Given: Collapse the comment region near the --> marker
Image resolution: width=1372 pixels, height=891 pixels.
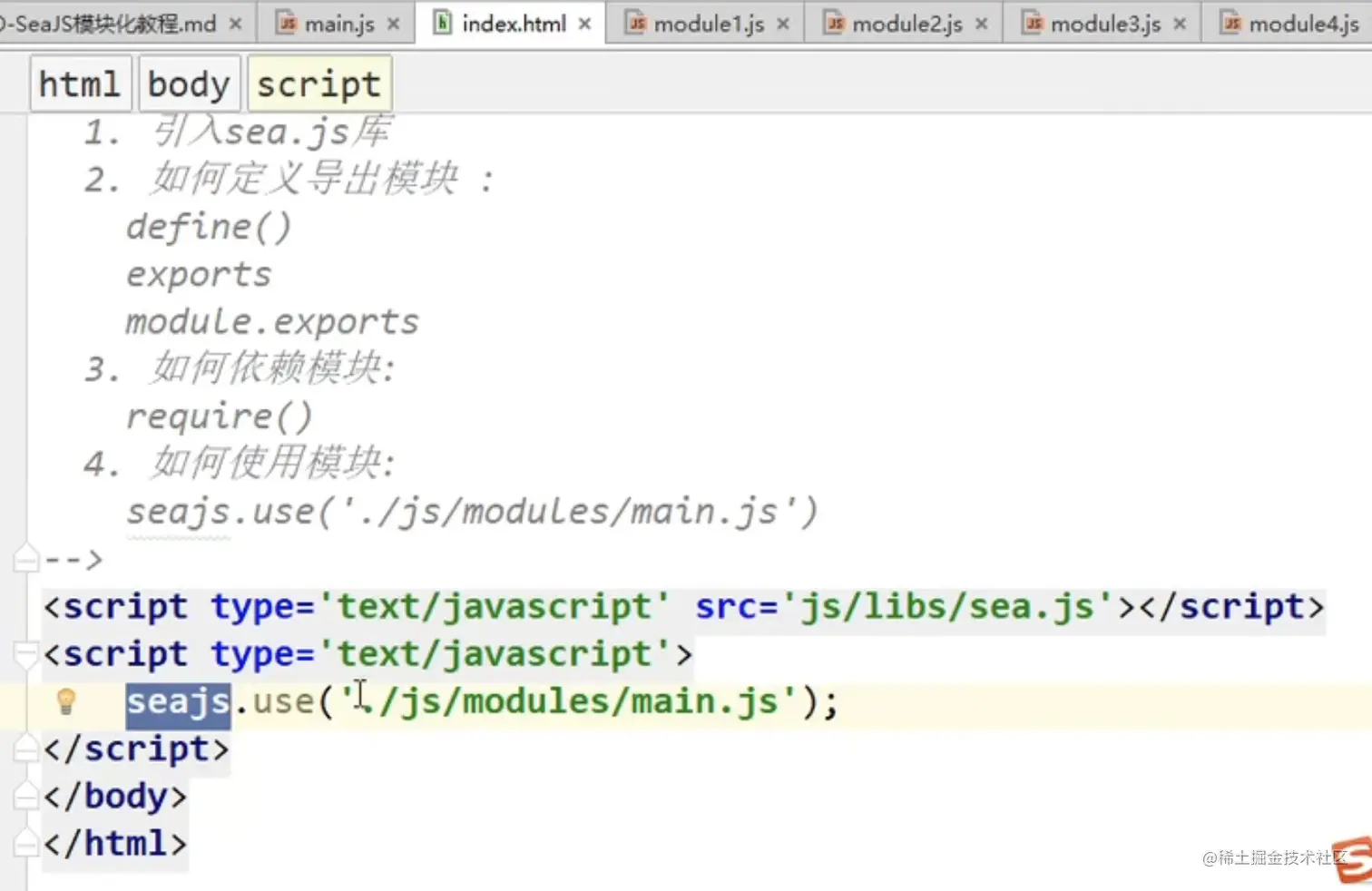Looking at the screenshot, I should (x=25, y=558).
